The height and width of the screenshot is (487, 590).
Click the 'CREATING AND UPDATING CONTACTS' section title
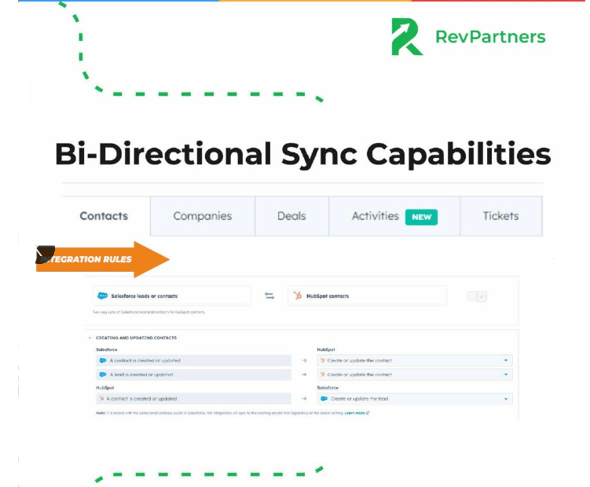136,338
